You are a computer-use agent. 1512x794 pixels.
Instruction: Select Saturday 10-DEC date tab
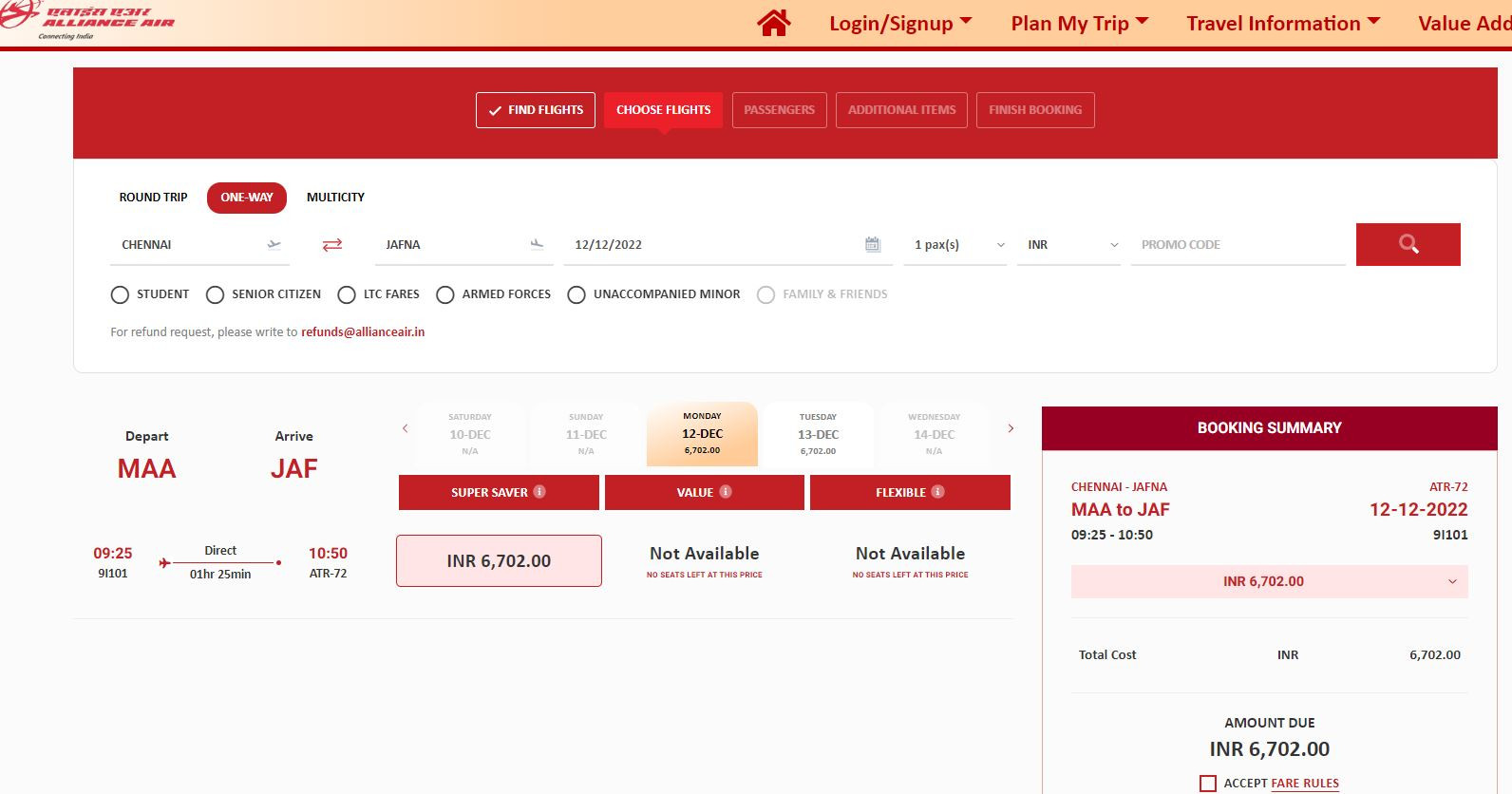pyautogui.click(x=470, y=434)
